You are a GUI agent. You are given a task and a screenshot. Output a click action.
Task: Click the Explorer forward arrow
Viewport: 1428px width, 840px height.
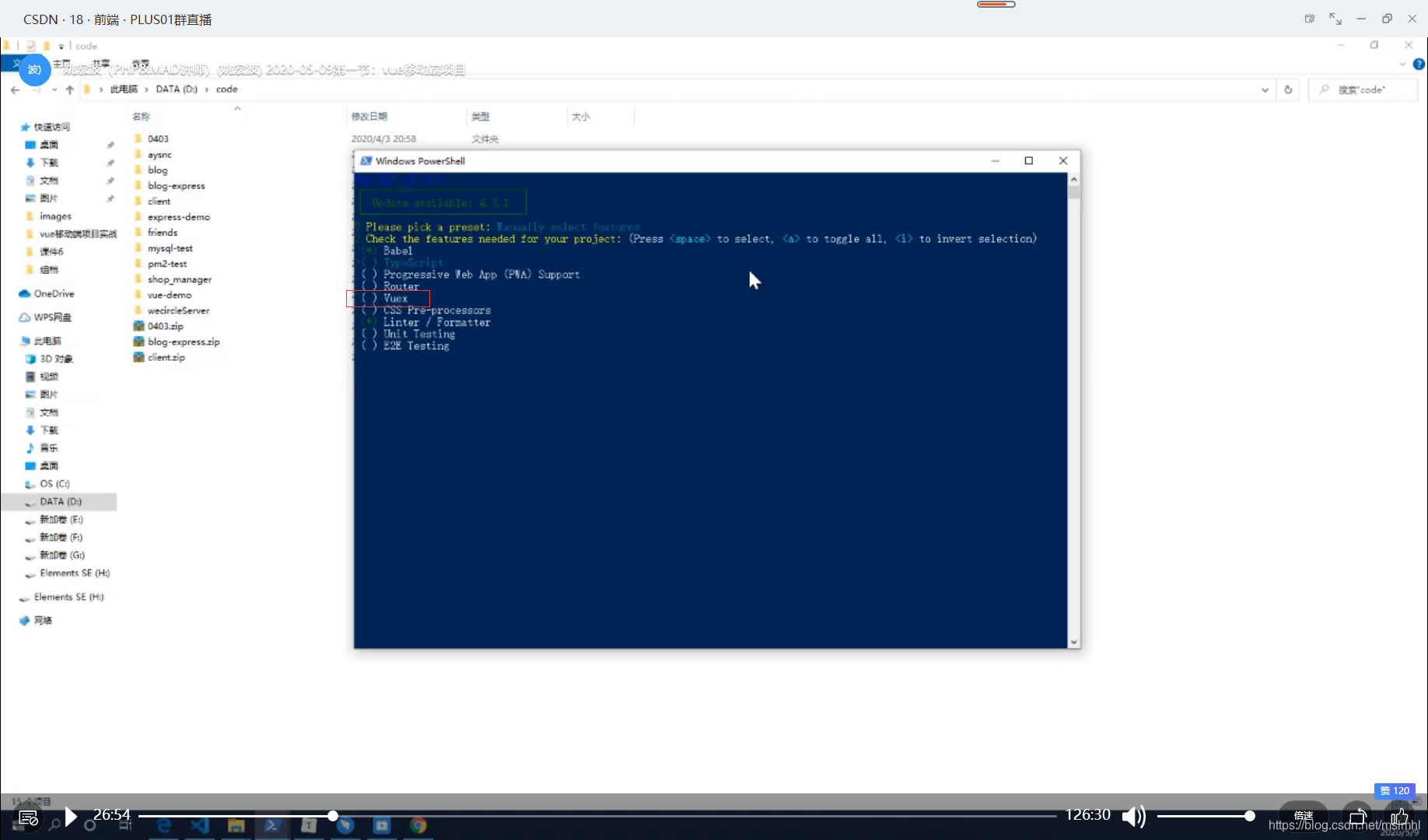tap(37, 90)
